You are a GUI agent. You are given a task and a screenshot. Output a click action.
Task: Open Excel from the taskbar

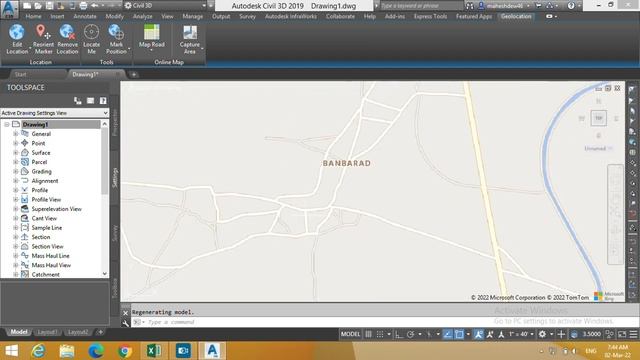tap(154, 351)
